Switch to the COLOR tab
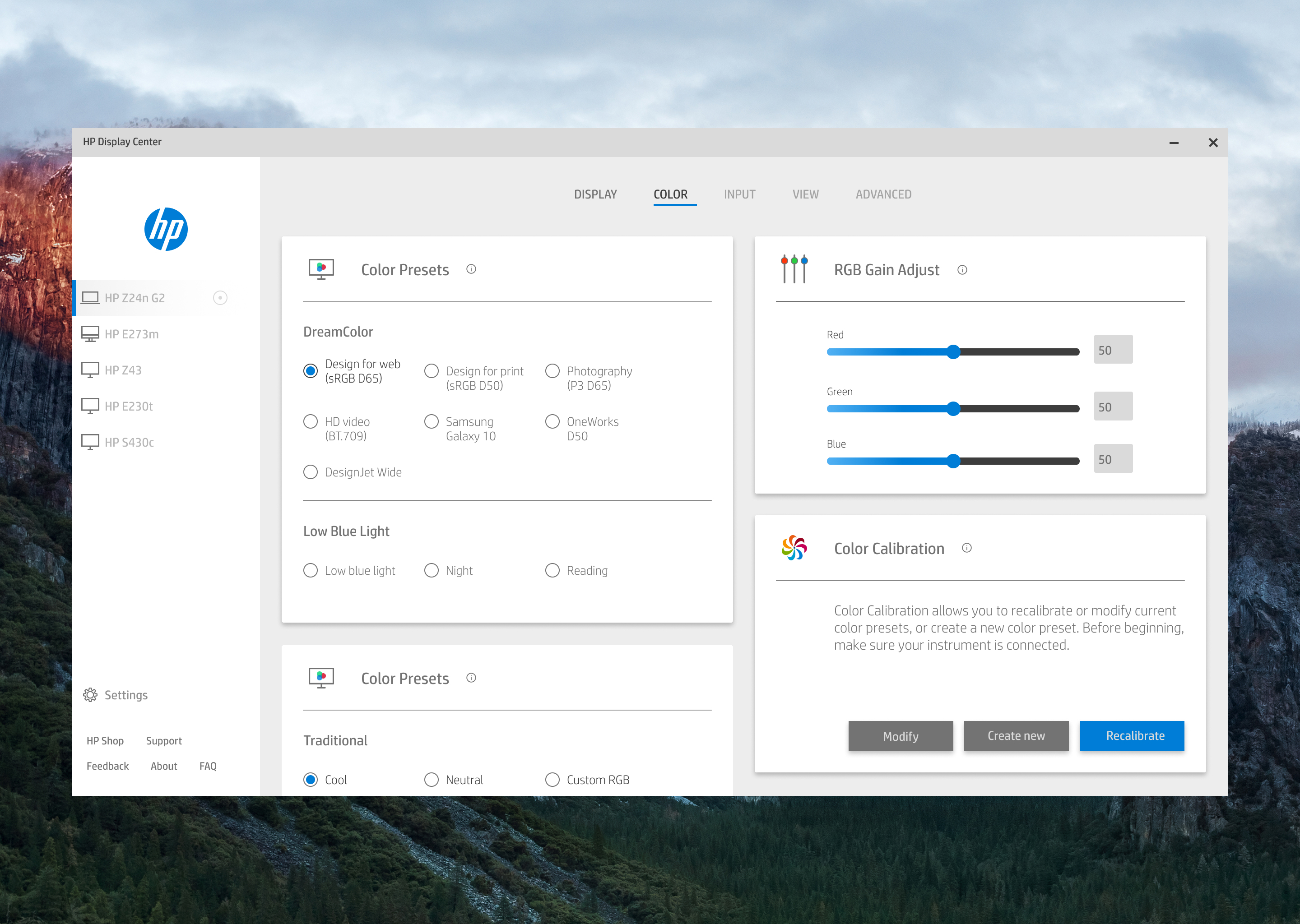The image size is (1300, 924). tap(670, 194)
